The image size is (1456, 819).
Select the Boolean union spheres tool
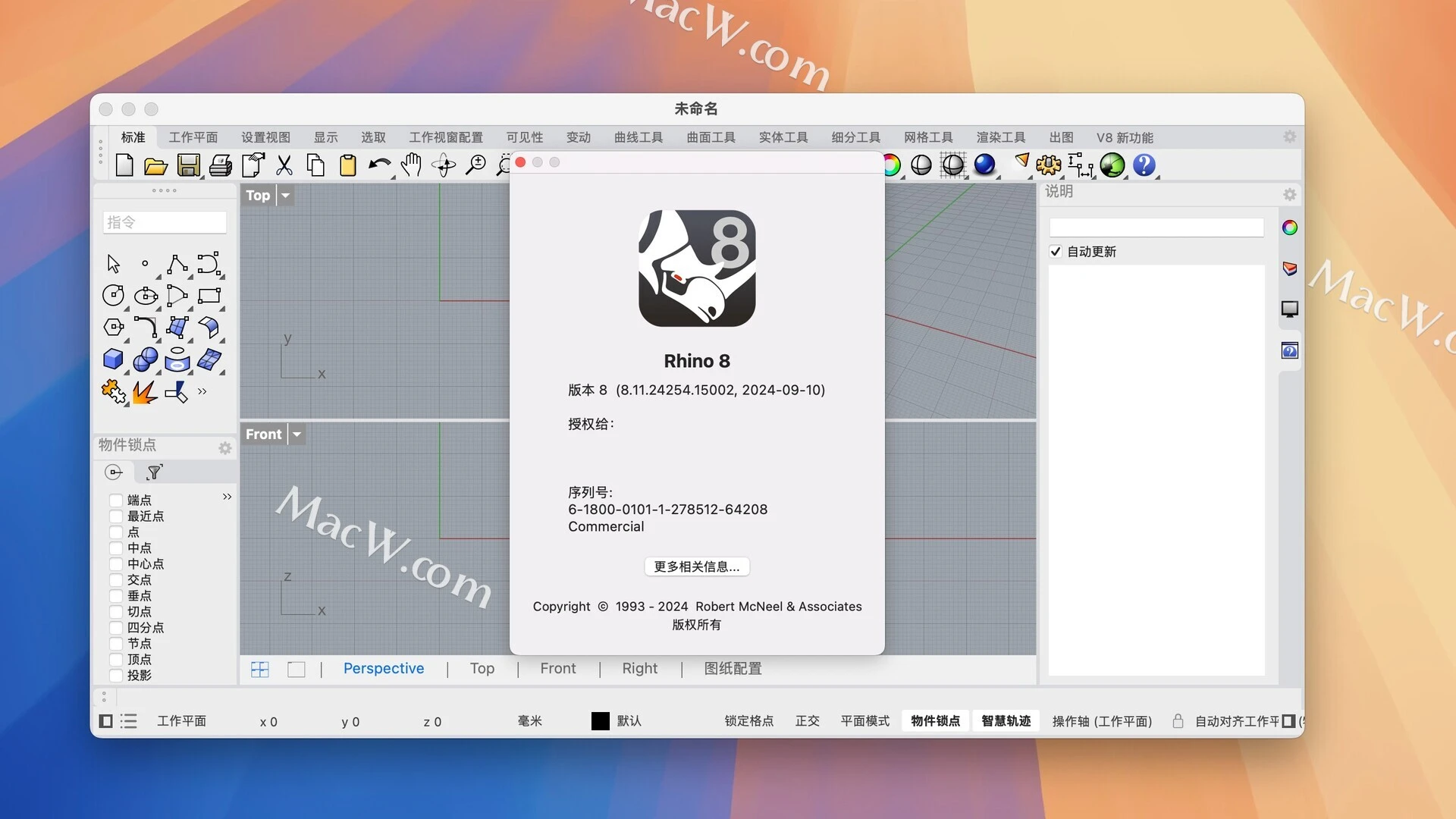pyautogui.click(x=145, y=359)
